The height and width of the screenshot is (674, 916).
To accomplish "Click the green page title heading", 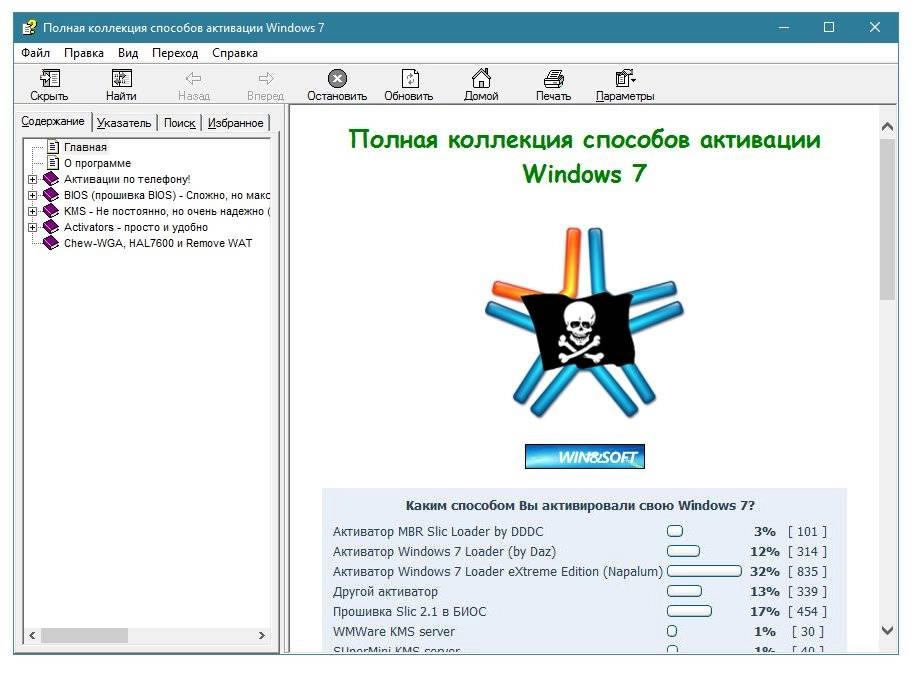I will pyautogui.click(x=585, y=157).
